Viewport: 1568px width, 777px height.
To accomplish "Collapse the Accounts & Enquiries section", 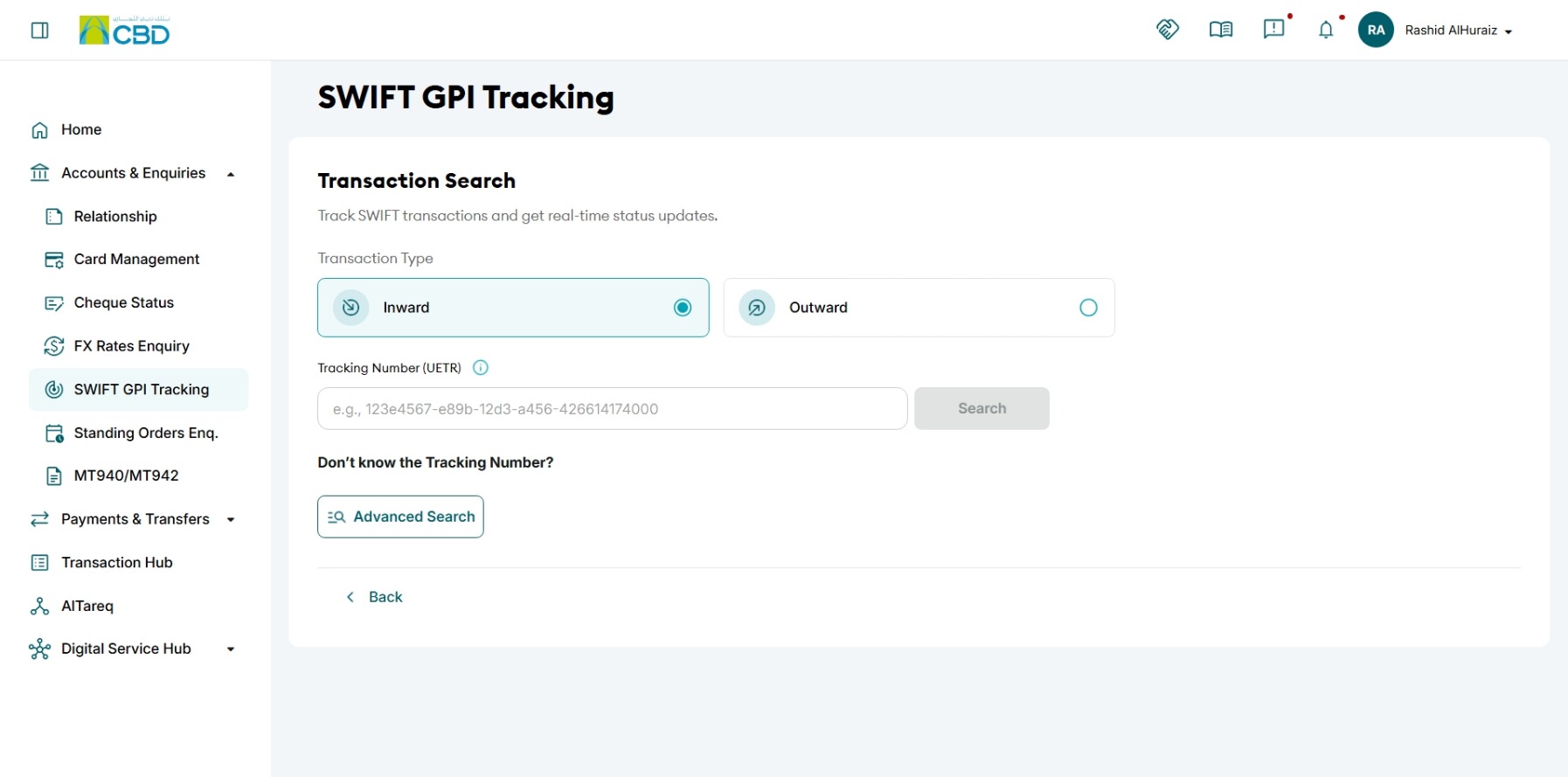I will 231,174.
